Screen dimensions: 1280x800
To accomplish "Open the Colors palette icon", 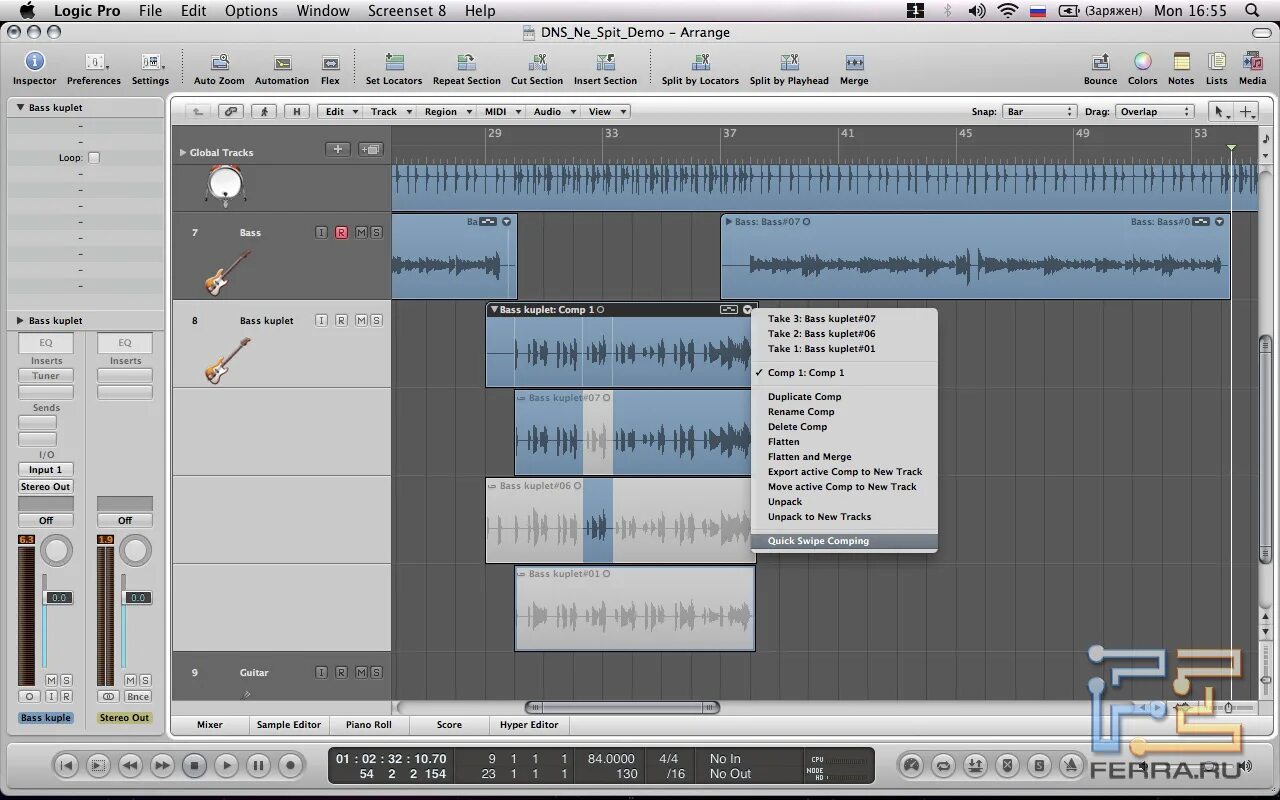I will pos(1142,63).
